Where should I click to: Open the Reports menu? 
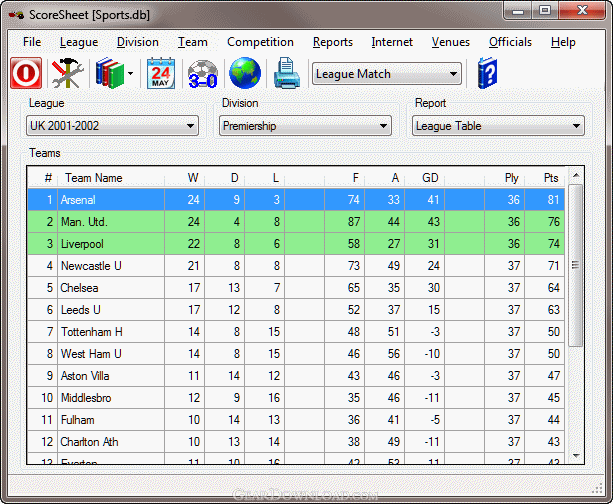pyautogui.click(x=333, y=42)
